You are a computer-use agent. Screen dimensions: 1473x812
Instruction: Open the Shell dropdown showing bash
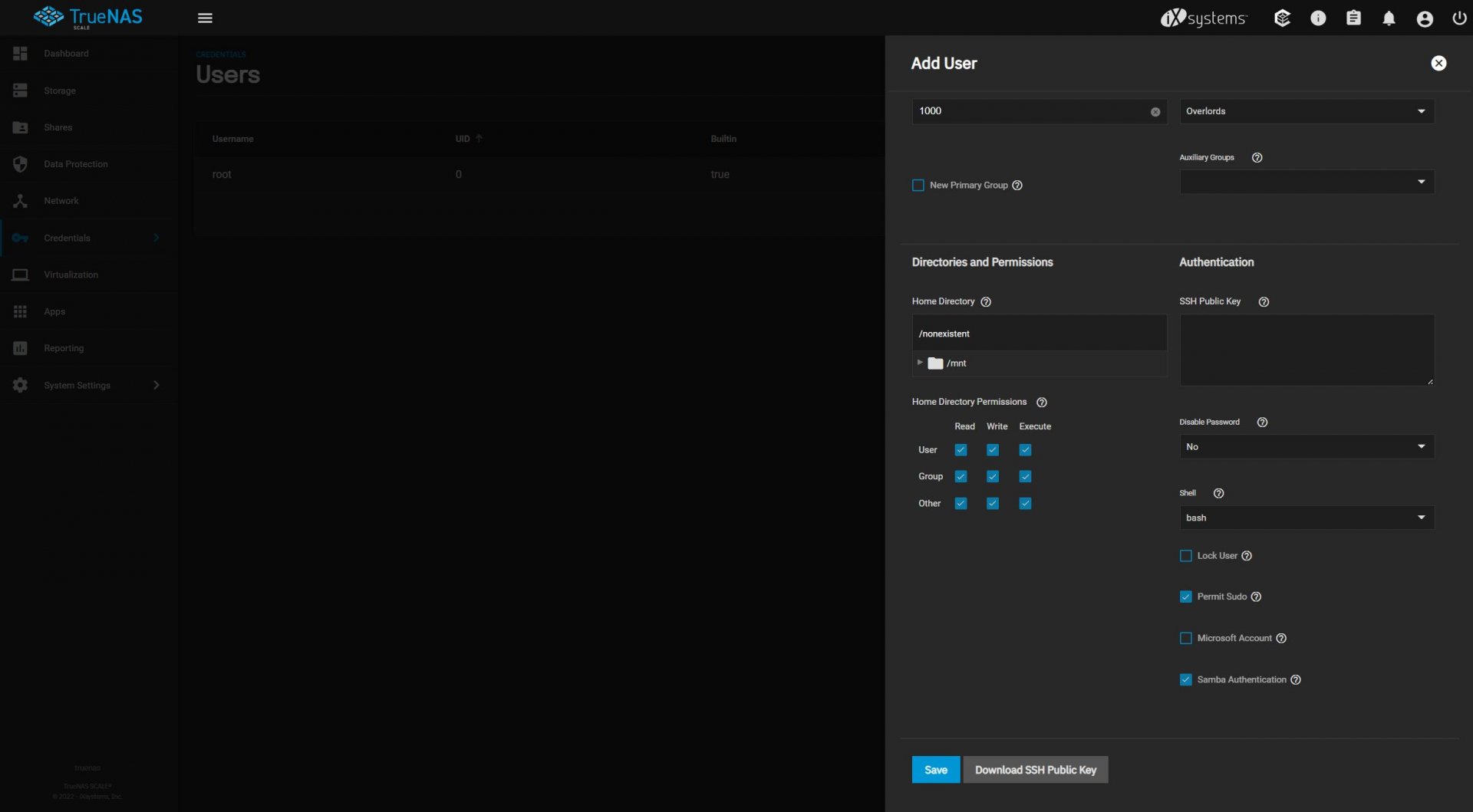click(1306, 518)
